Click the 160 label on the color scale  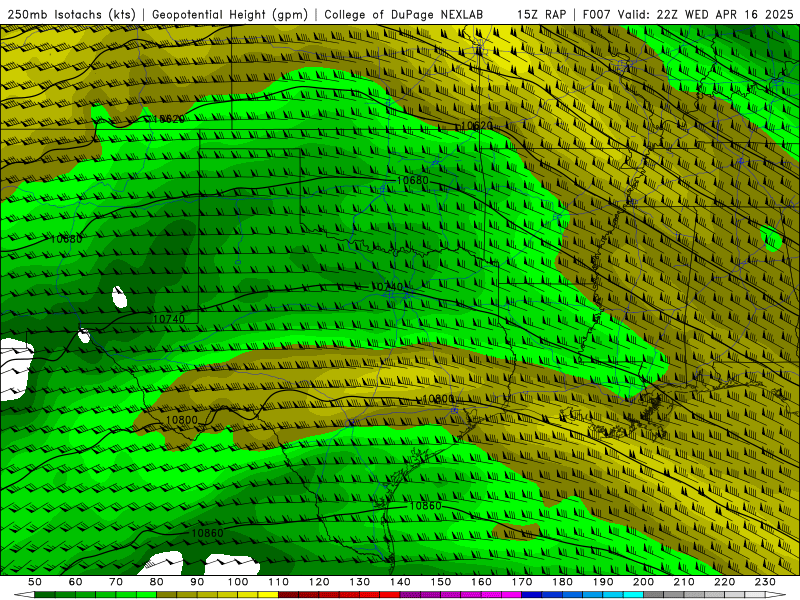(x=481, y=582)
